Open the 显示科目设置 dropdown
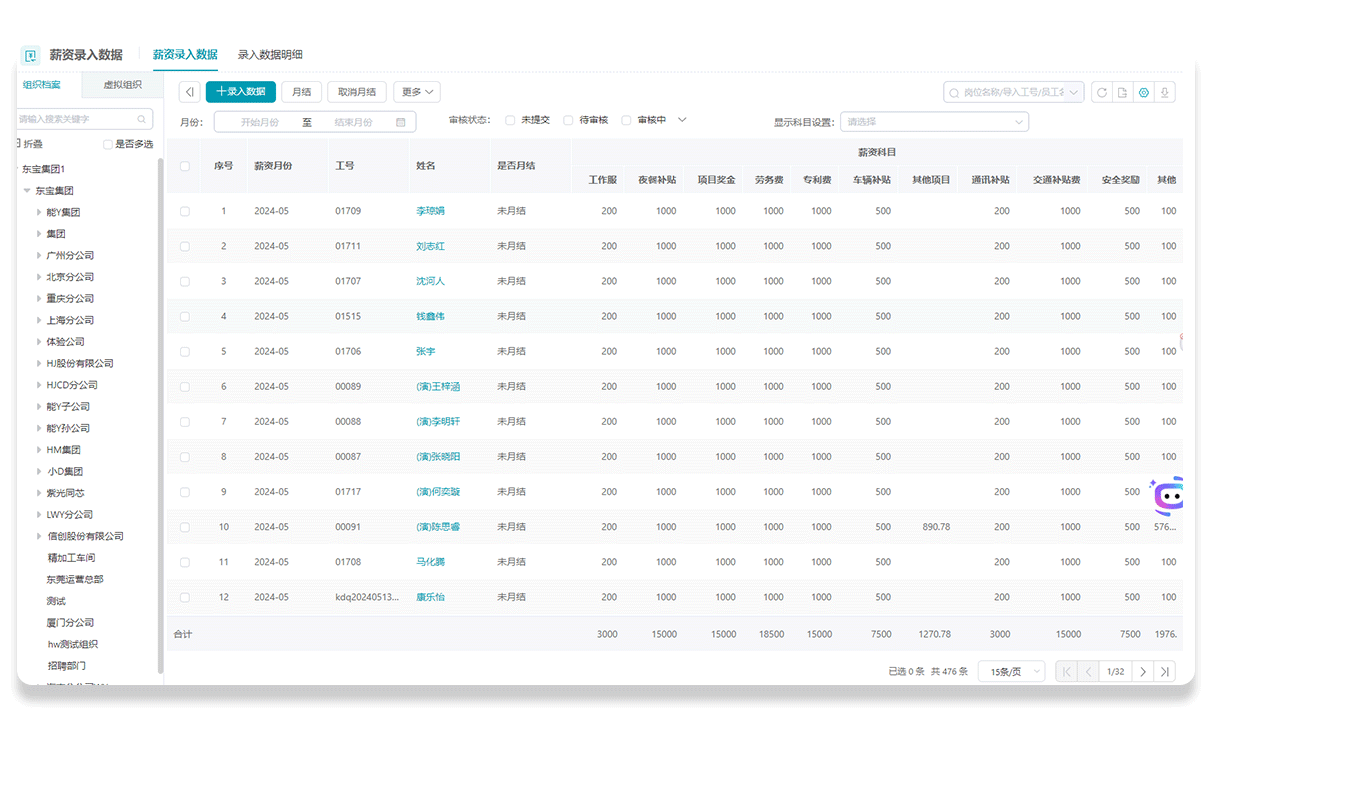The width and height of the screenshot is (1353, 795). (x=934, y=122)
